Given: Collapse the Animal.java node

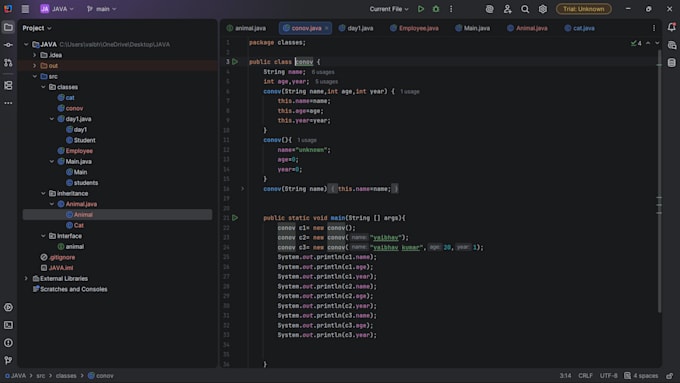Looking at the screenshot, I should (52, 204).
